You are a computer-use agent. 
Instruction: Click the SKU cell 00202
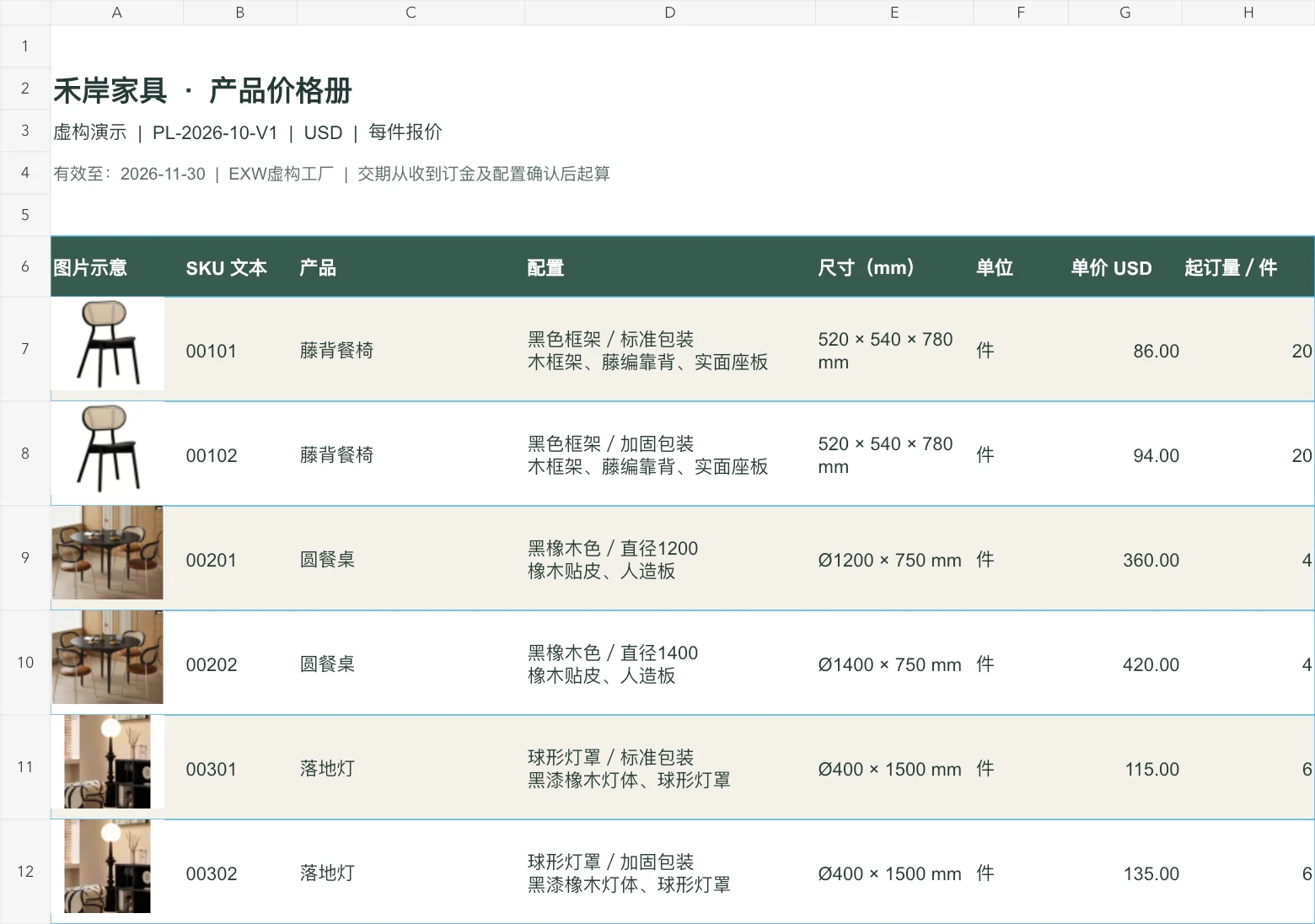(x=240, y=663)
